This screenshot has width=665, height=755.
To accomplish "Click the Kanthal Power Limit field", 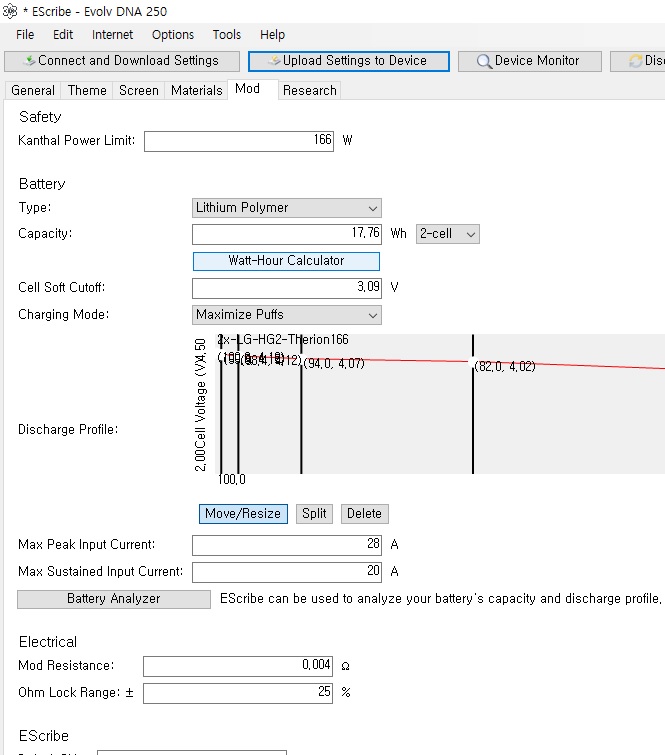I will click(239, 141).
